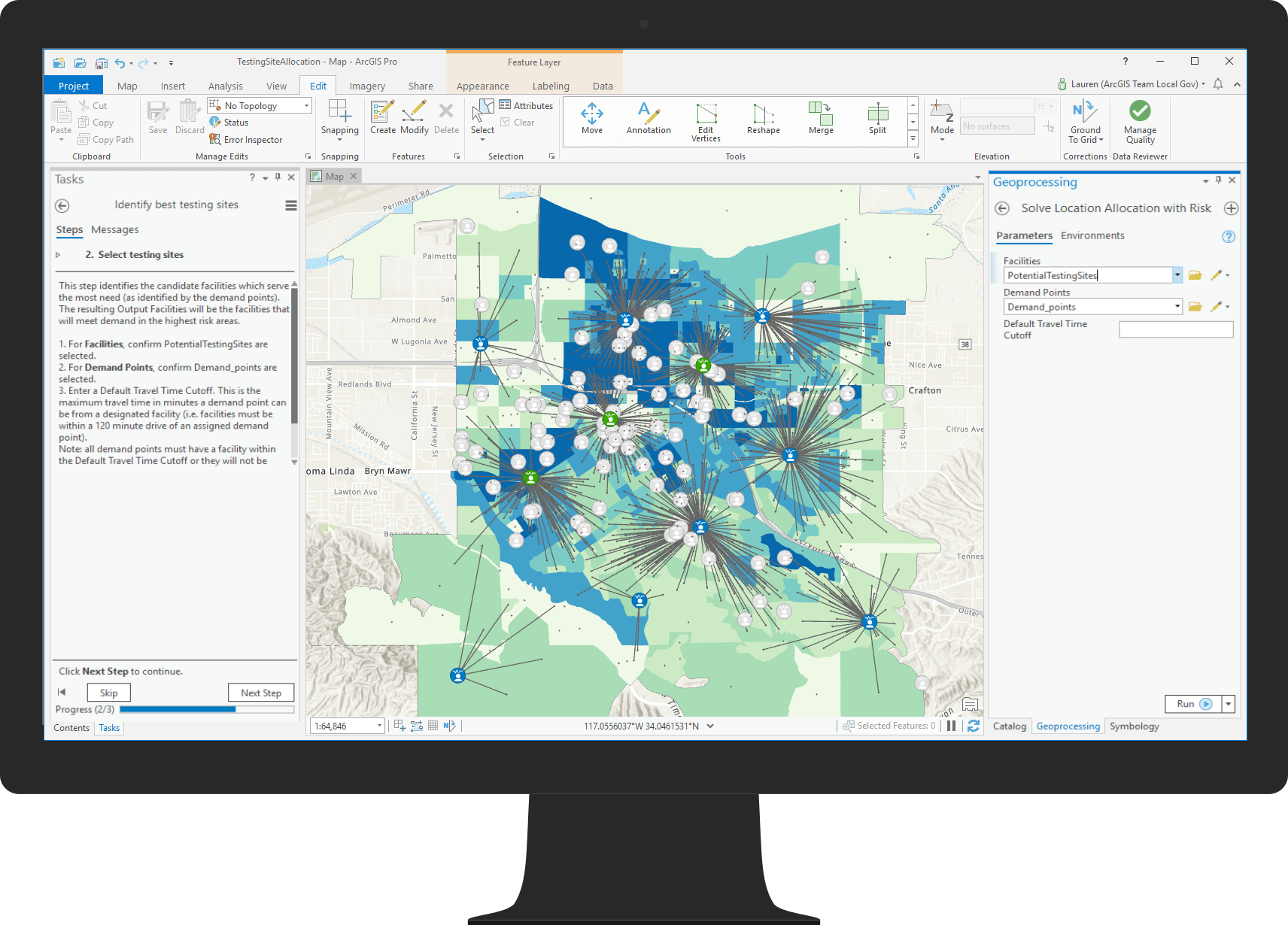Open the map scale dropdown
Image resolution: width=1288 pixels, height=925 pixels.
[379, 726]
